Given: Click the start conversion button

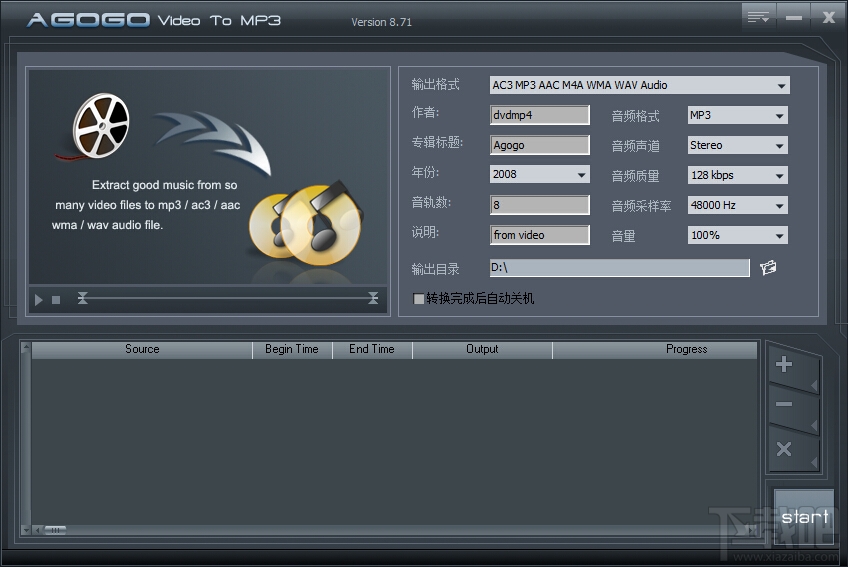Looking at the screenshot, I should (x=805, y=517).
